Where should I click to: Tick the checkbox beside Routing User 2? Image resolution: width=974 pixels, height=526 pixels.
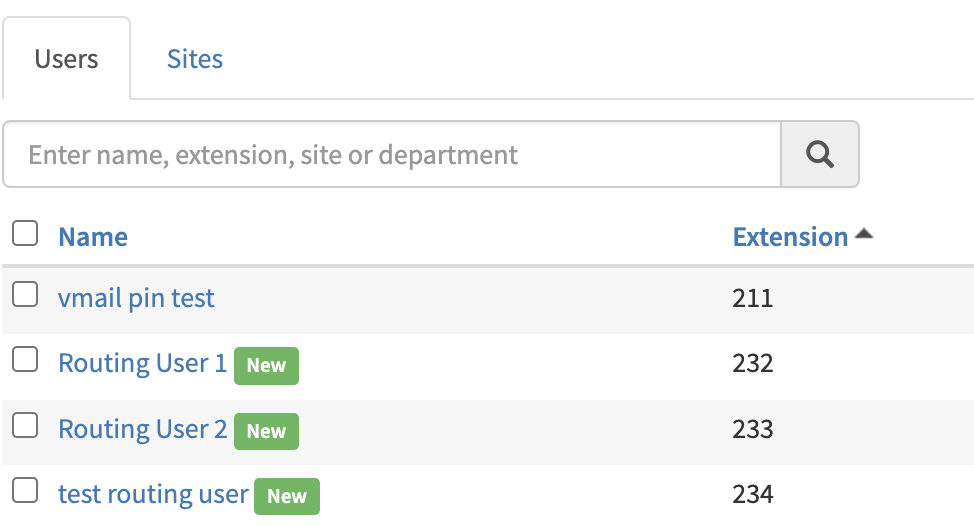(x=25, y=425)
